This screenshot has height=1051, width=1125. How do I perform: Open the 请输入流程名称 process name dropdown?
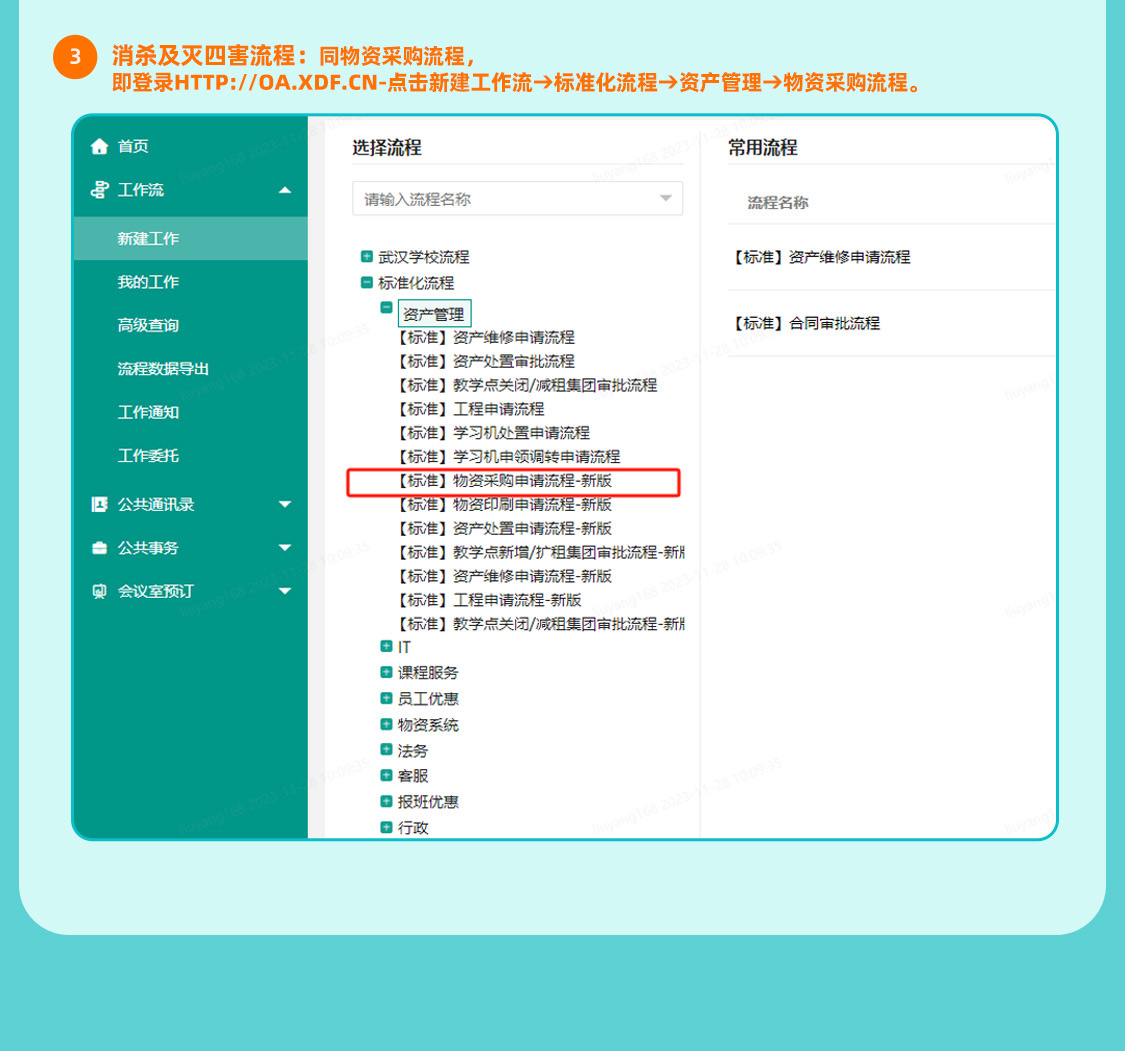pyautogui.click(x=665, y=199)
